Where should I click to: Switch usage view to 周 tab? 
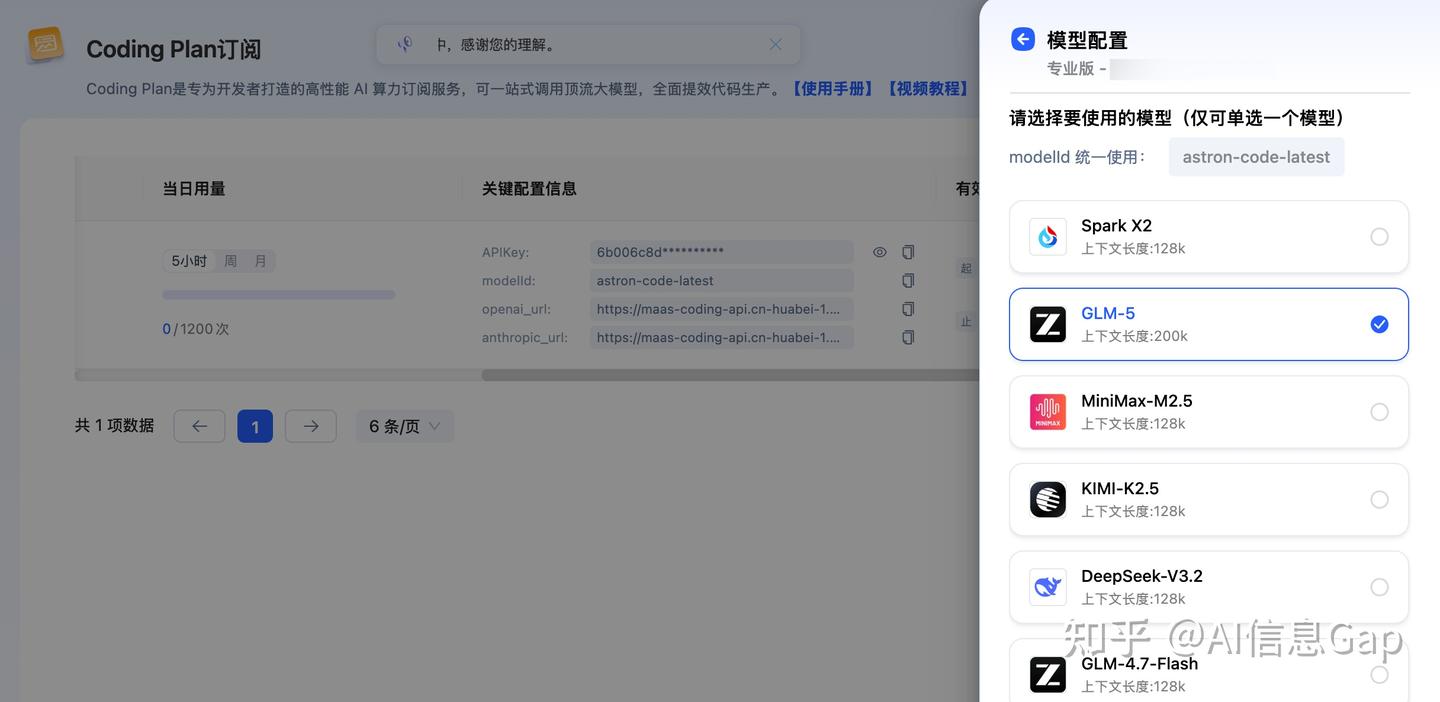tap(231, 261)
